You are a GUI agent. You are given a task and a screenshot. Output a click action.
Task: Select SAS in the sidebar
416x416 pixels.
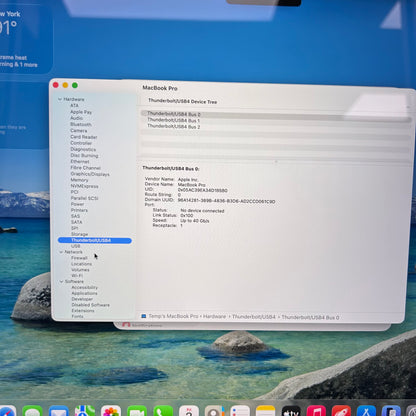pyautogui.click(x=75, y=216)
